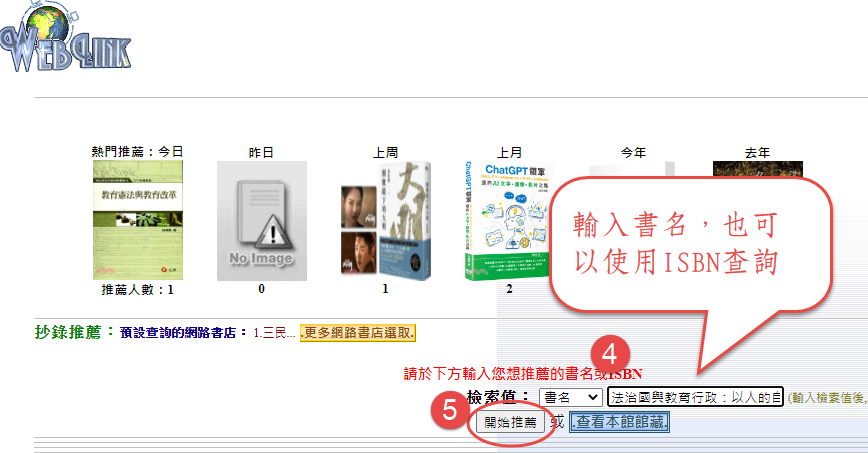Open the 教育憲法與教育改革 book cover
The height and width of the screenshot is (453, 868).
pos(138,220)
